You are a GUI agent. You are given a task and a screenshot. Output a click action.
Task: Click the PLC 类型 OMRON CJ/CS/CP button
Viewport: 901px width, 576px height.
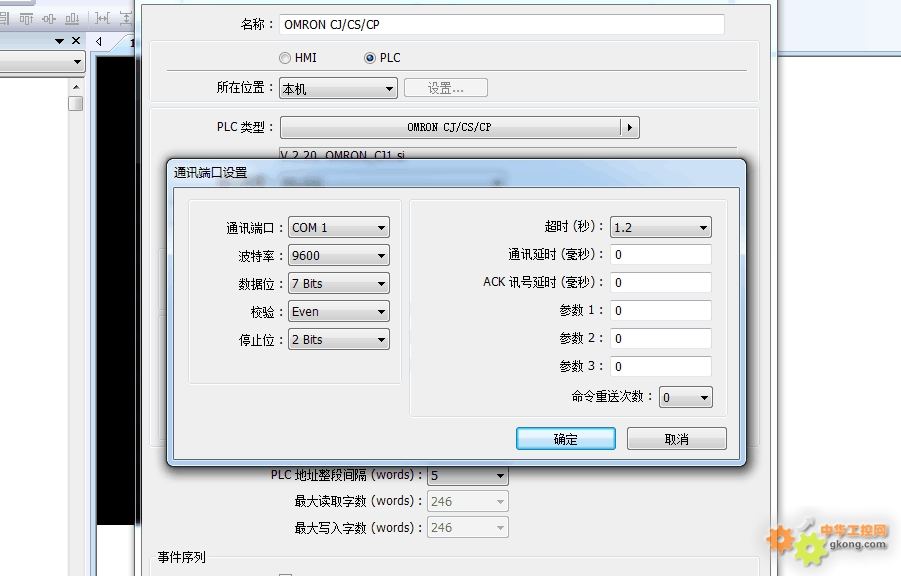450,127
